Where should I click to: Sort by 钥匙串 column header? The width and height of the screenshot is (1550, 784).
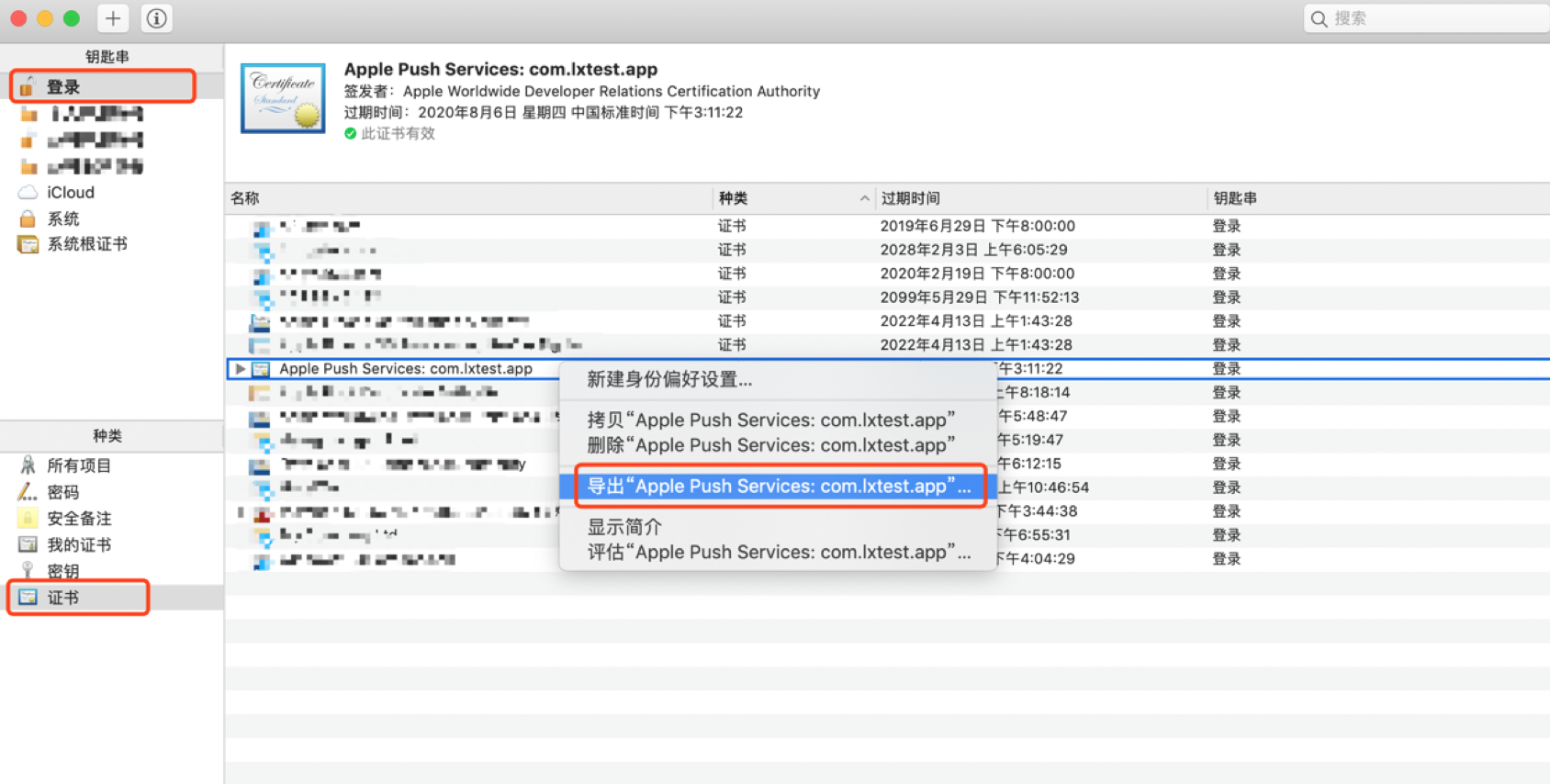(1377, 198)
